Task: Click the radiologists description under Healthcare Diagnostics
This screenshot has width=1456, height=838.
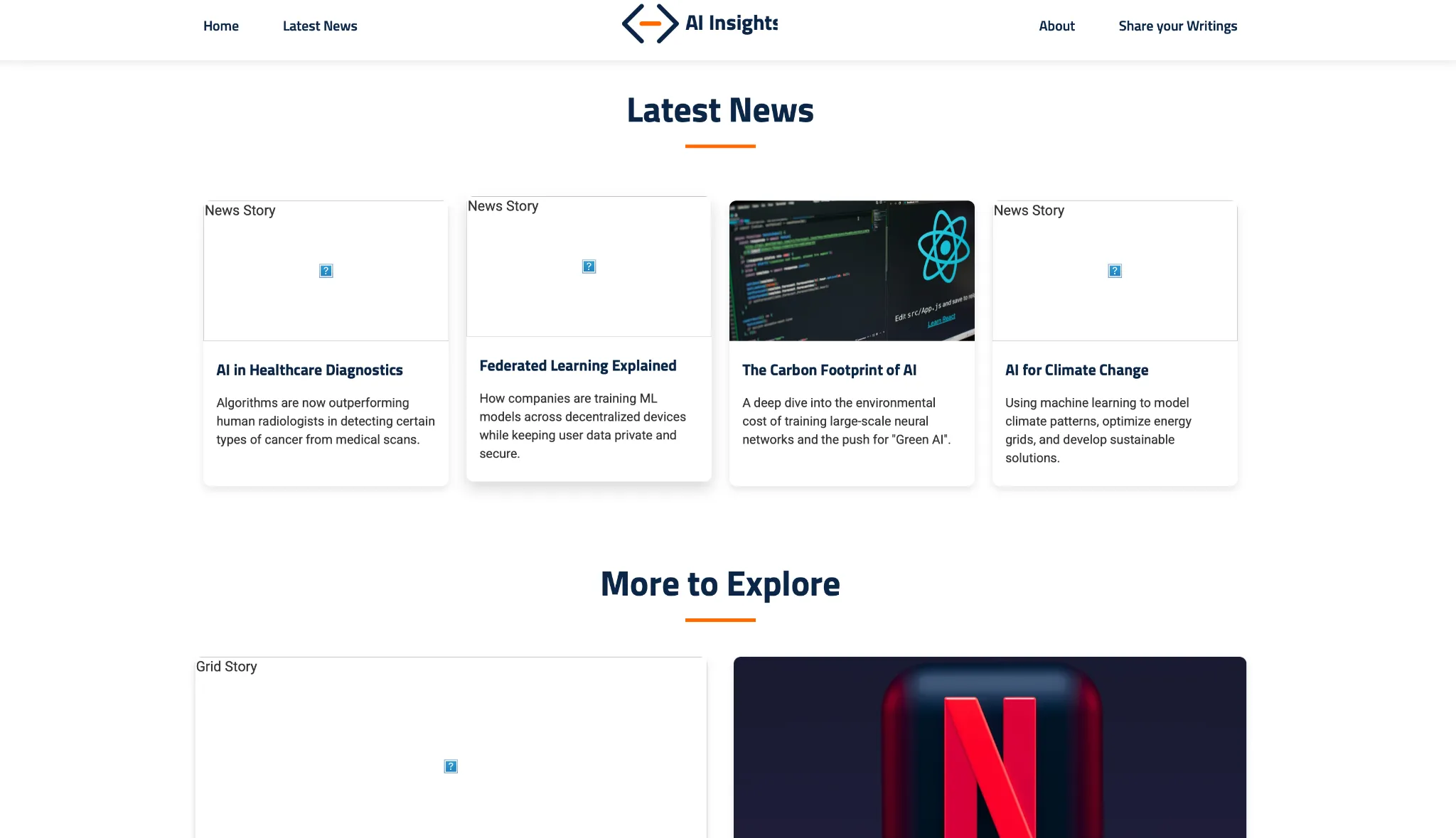Action: tap(326, 421)
